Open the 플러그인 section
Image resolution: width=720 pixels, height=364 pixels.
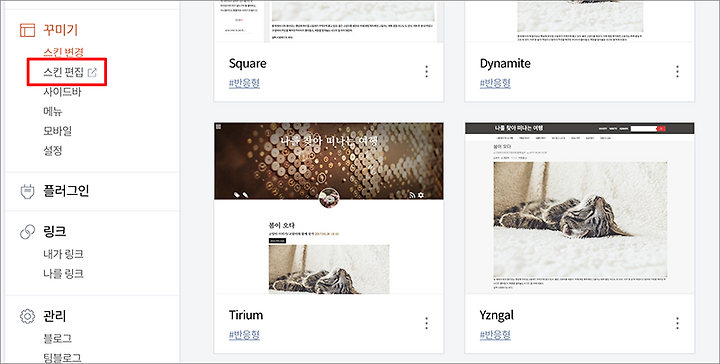point(66,191)
